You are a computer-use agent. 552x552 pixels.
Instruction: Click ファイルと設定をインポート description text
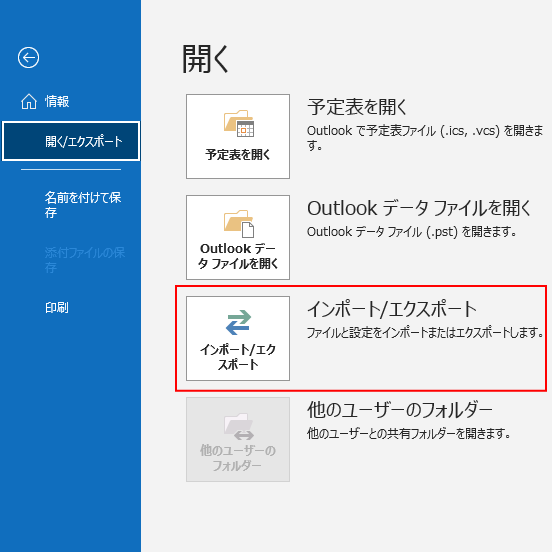(425, 332)
